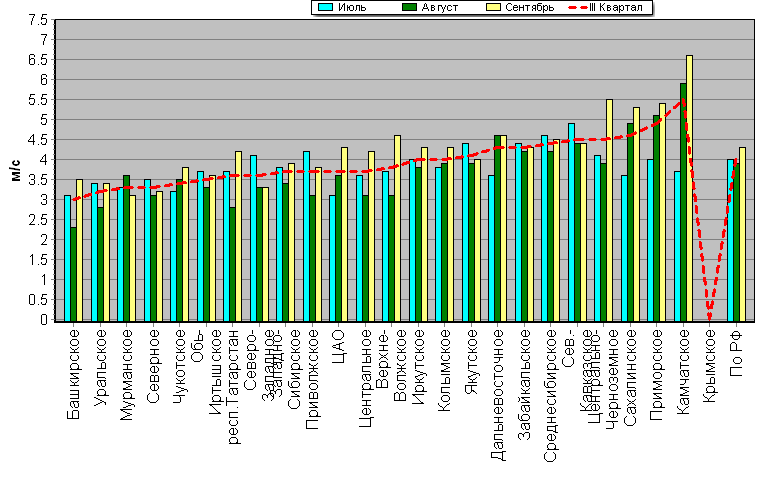777x479 pixels.
Task: Click the Иртышское category label
Action: 216,372
